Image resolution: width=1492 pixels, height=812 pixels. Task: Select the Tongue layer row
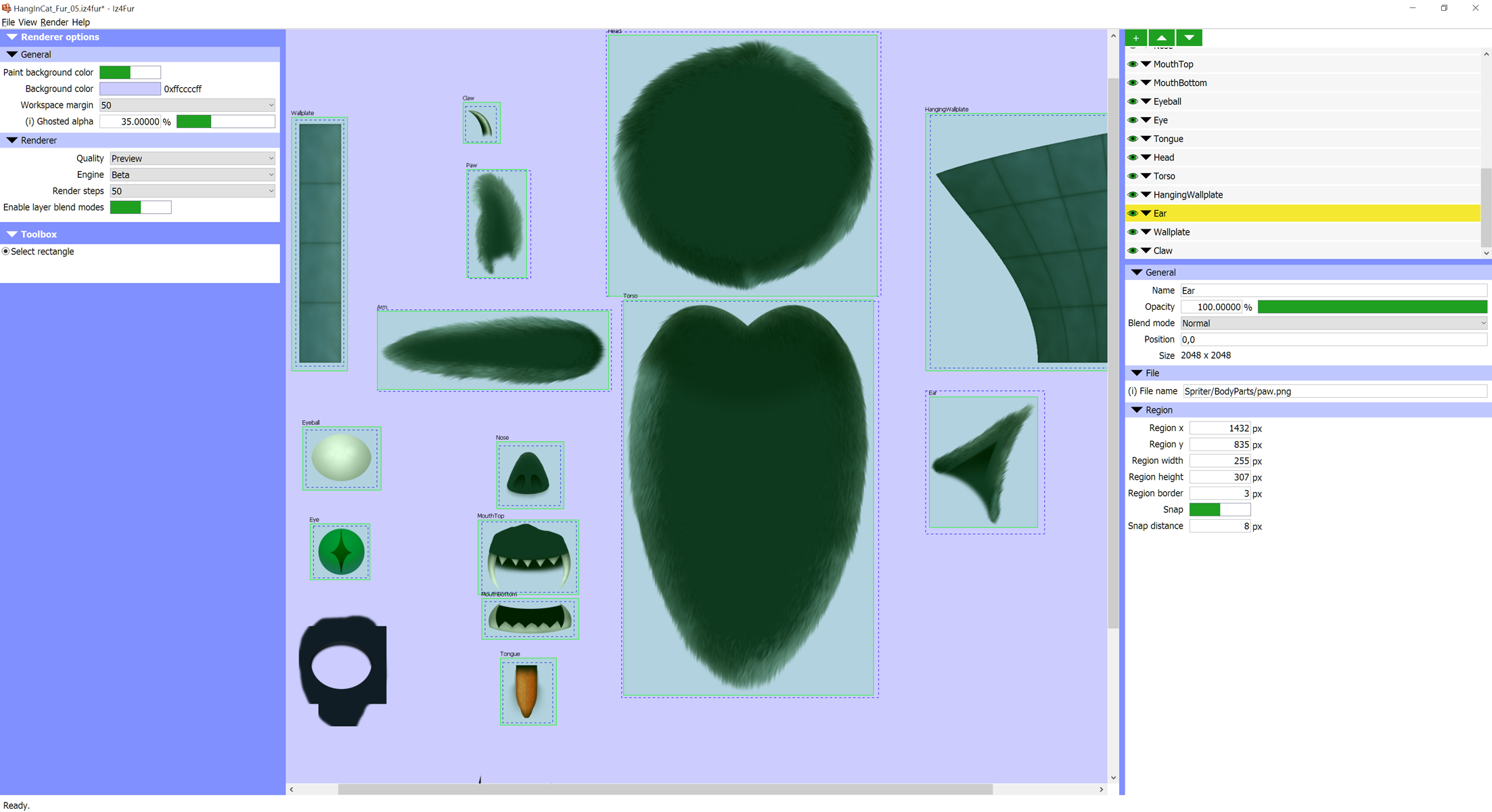tap(1303, 139)
